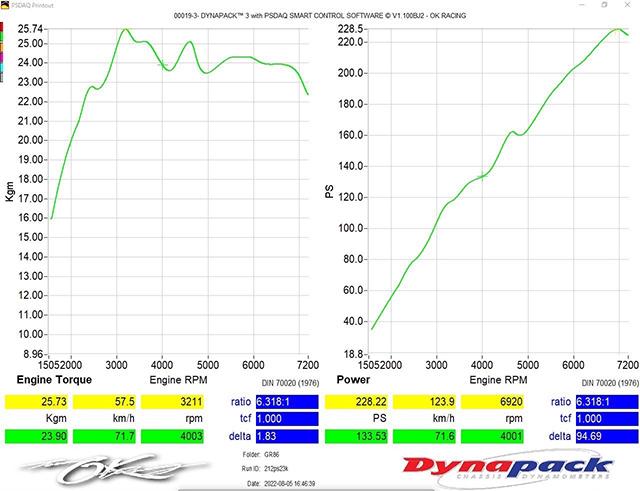Click the PS axis label on power graph
640x491 pixels.
pos(329,191)
